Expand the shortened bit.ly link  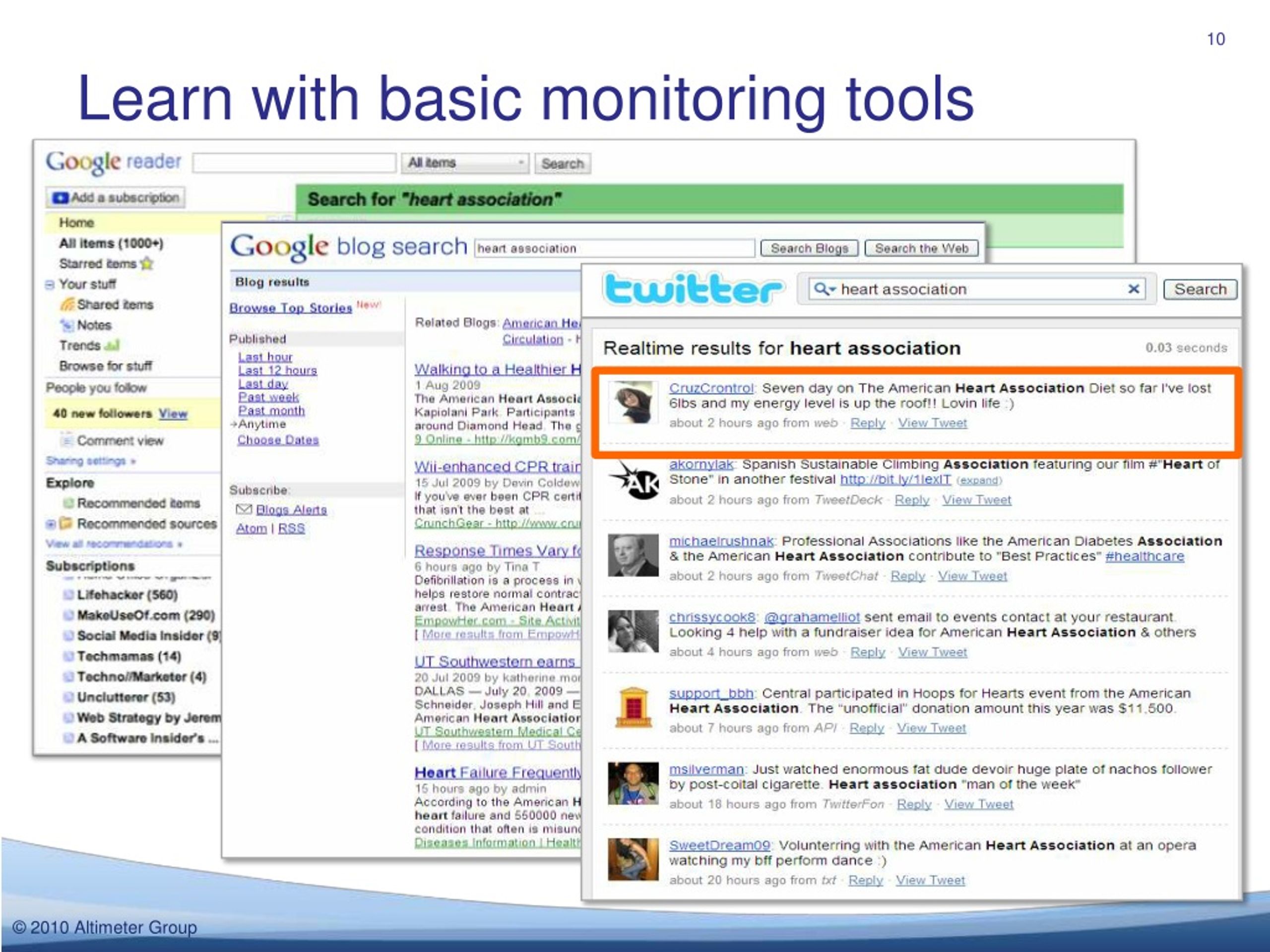(979, 480)
